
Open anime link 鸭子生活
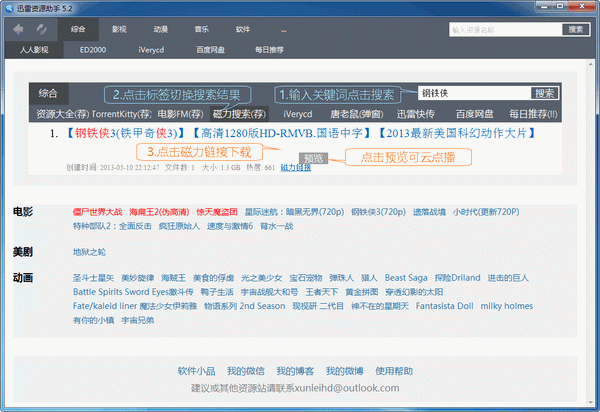[x=217, y=292]
